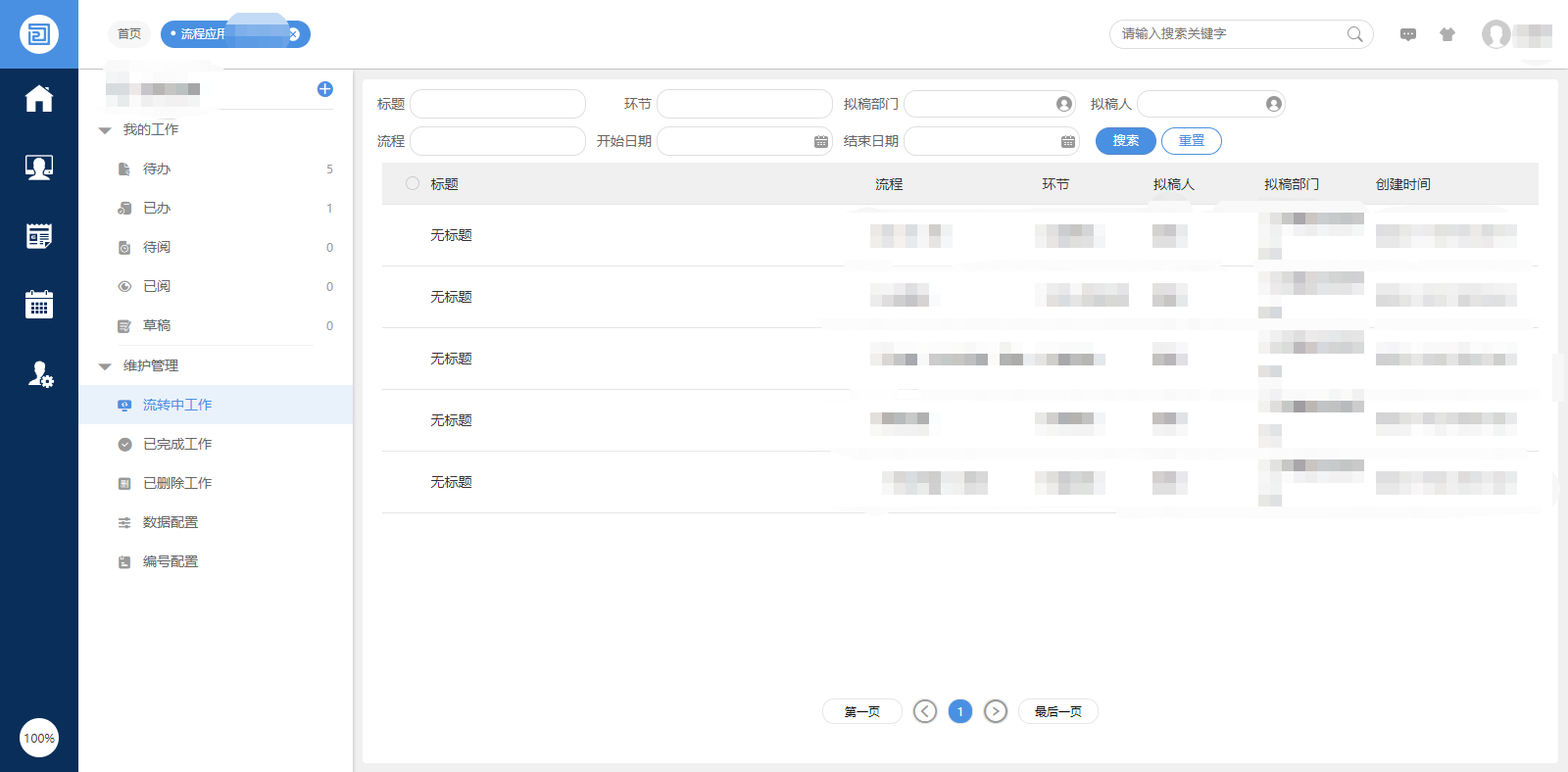Click the 第一页 button

click(862, 711)
